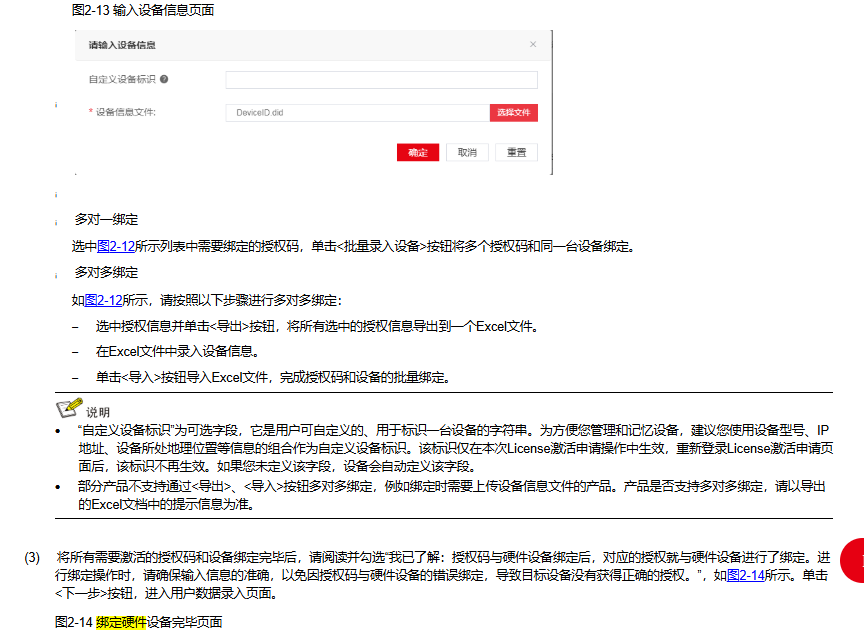Follow 图2-12 link under 多对多绑定 heading

point(104,299)
